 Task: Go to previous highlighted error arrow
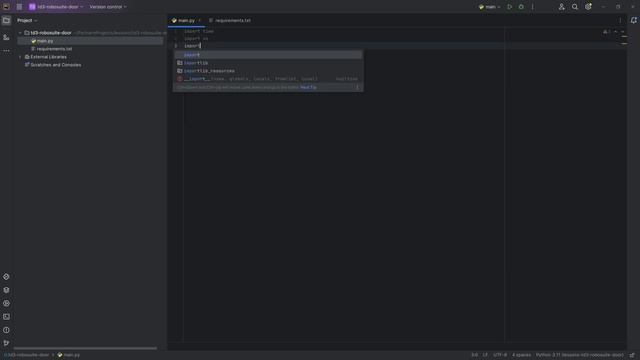click(616, 32)
